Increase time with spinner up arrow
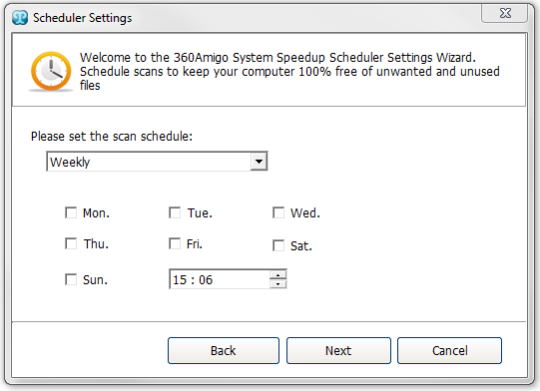The image size is (540, 391). (x=278, y=275)
